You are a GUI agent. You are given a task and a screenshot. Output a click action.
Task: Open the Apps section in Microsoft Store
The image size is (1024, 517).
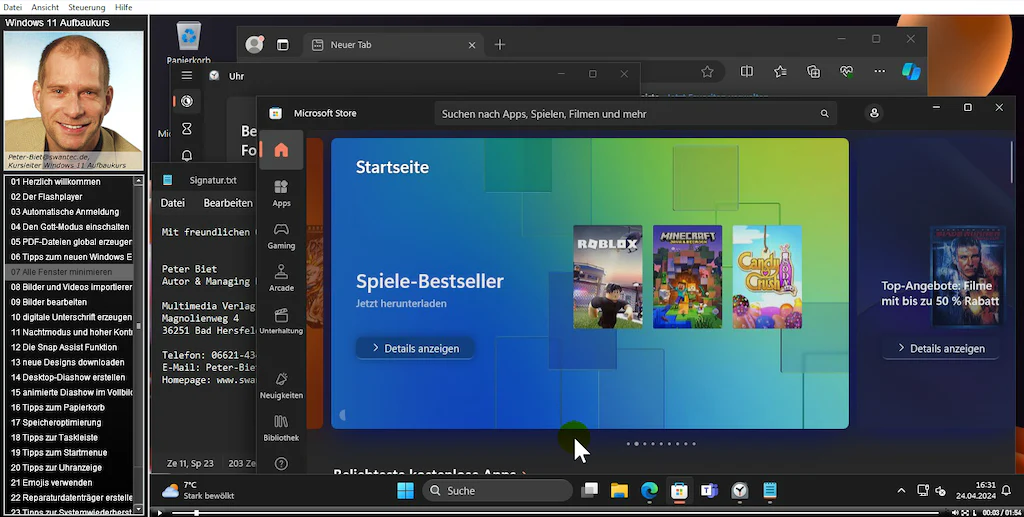tap(281, 193)
